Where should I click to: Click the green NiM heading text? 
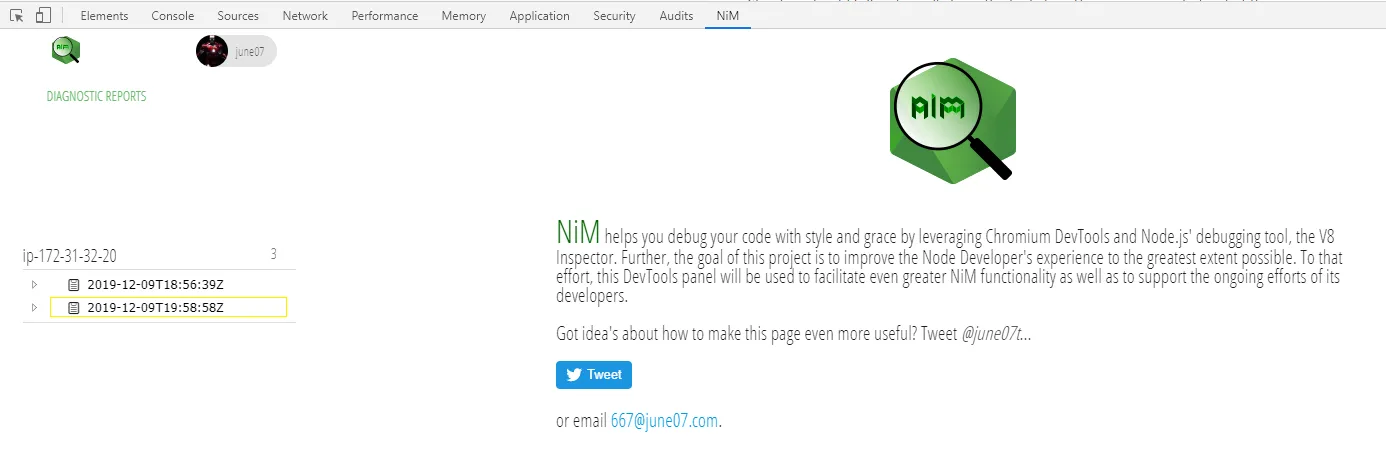click(x=578, y=231)
